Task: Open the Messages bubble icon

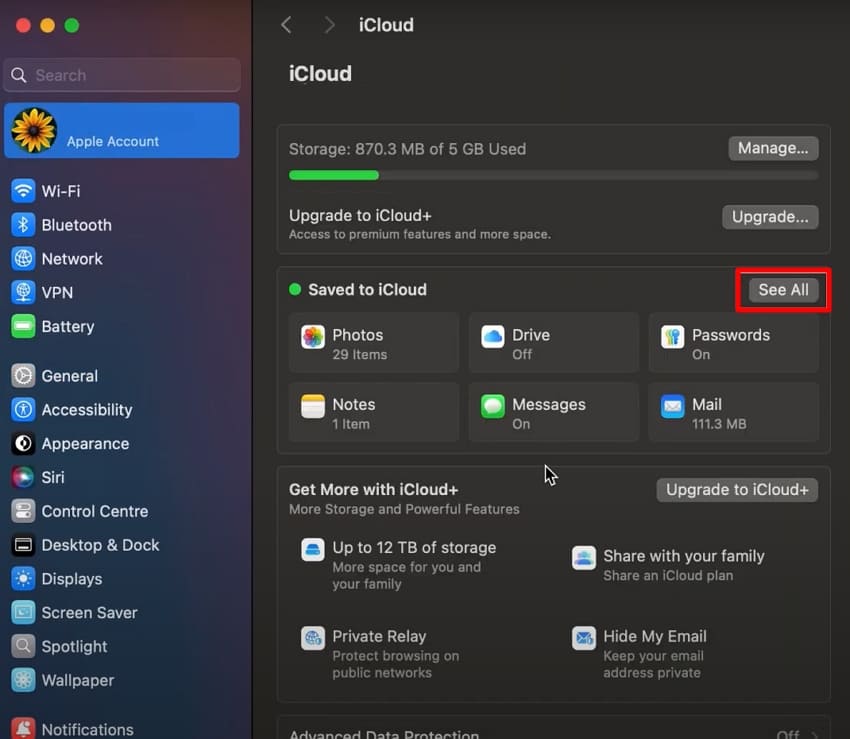Action: (x=493, y=407)
